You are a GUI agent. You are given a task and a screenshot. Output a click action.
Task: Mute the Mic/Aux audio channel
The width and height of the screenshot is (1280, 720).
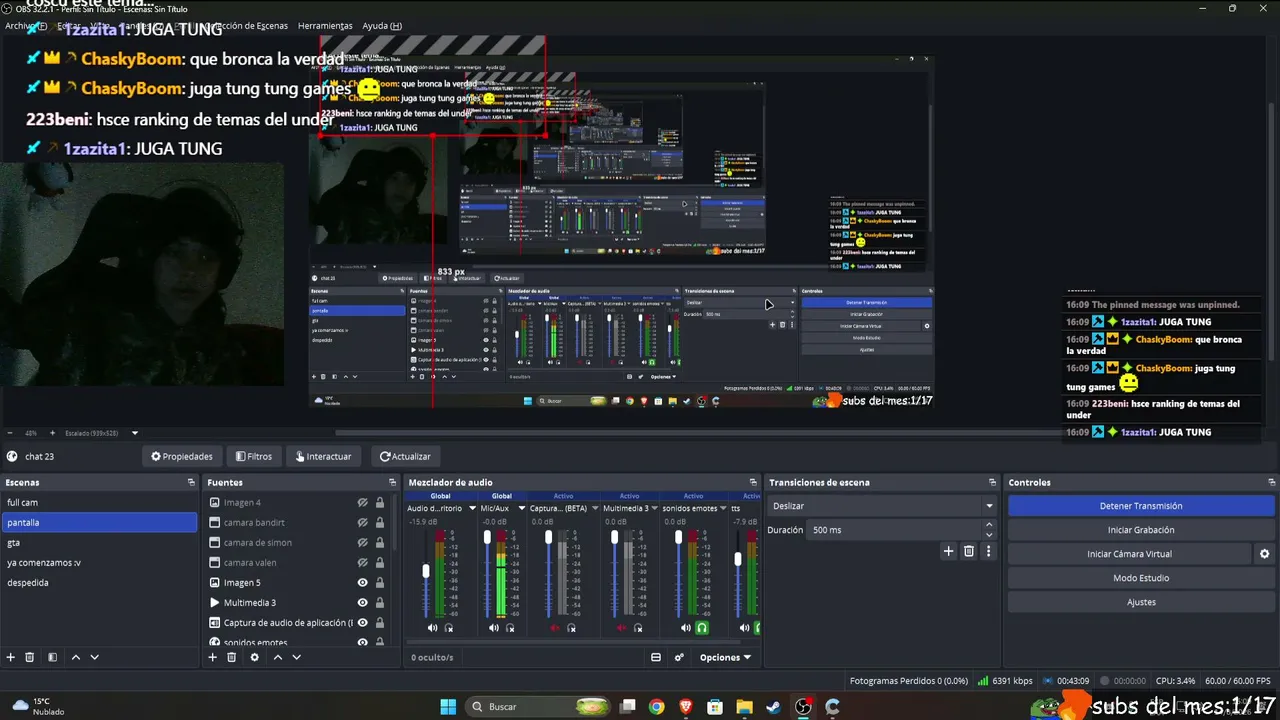tap(494, 628)
